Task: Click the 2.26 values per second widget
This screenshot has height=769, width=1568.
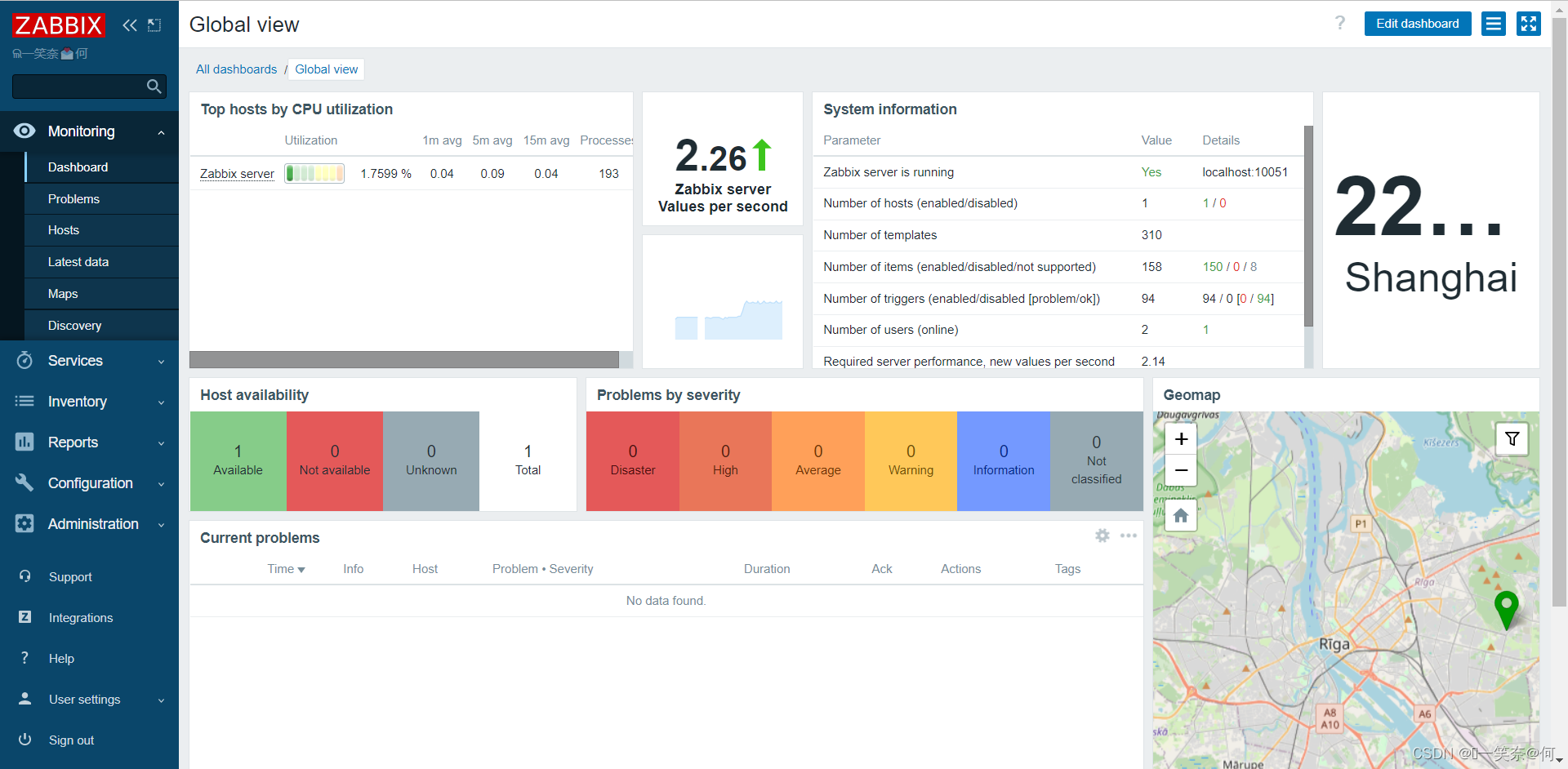Action: pyautogui.click(x=723, y=159)
